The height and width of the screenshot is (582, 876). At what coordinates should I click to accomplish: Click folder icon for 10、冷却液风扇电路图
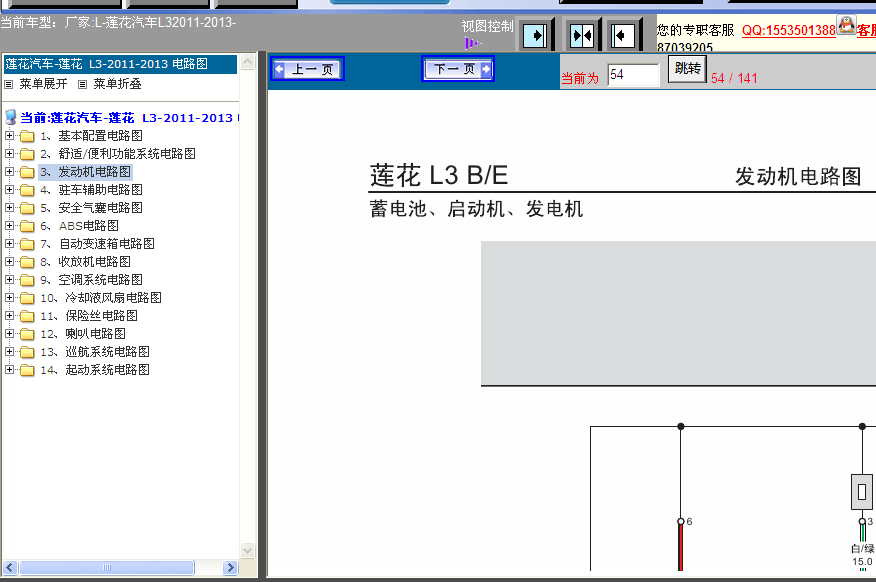pyautogui.click(x=27, y=298)
